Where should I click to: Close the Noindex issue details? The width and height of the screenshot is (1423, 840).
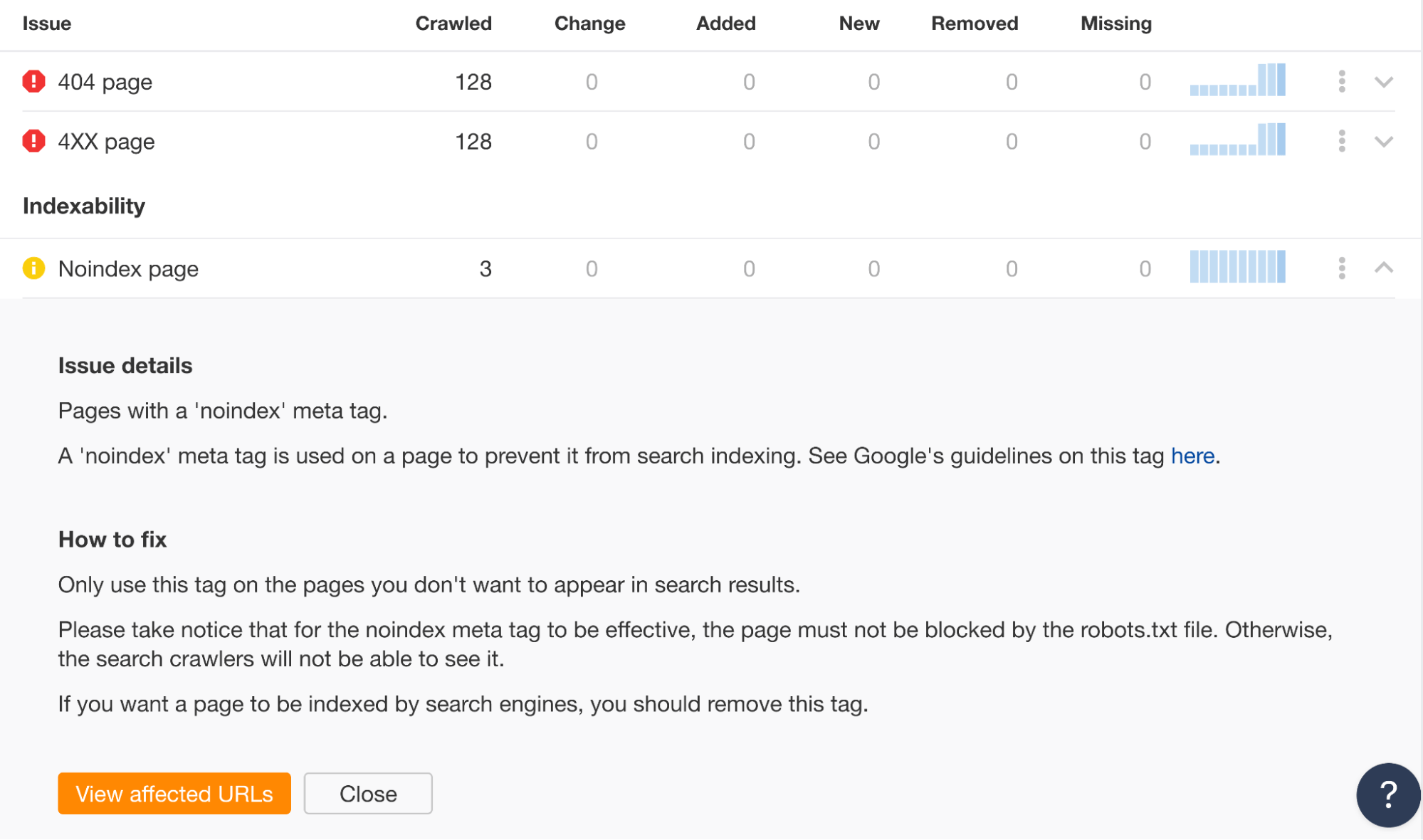pyautogui.click(x=367, y=793)
